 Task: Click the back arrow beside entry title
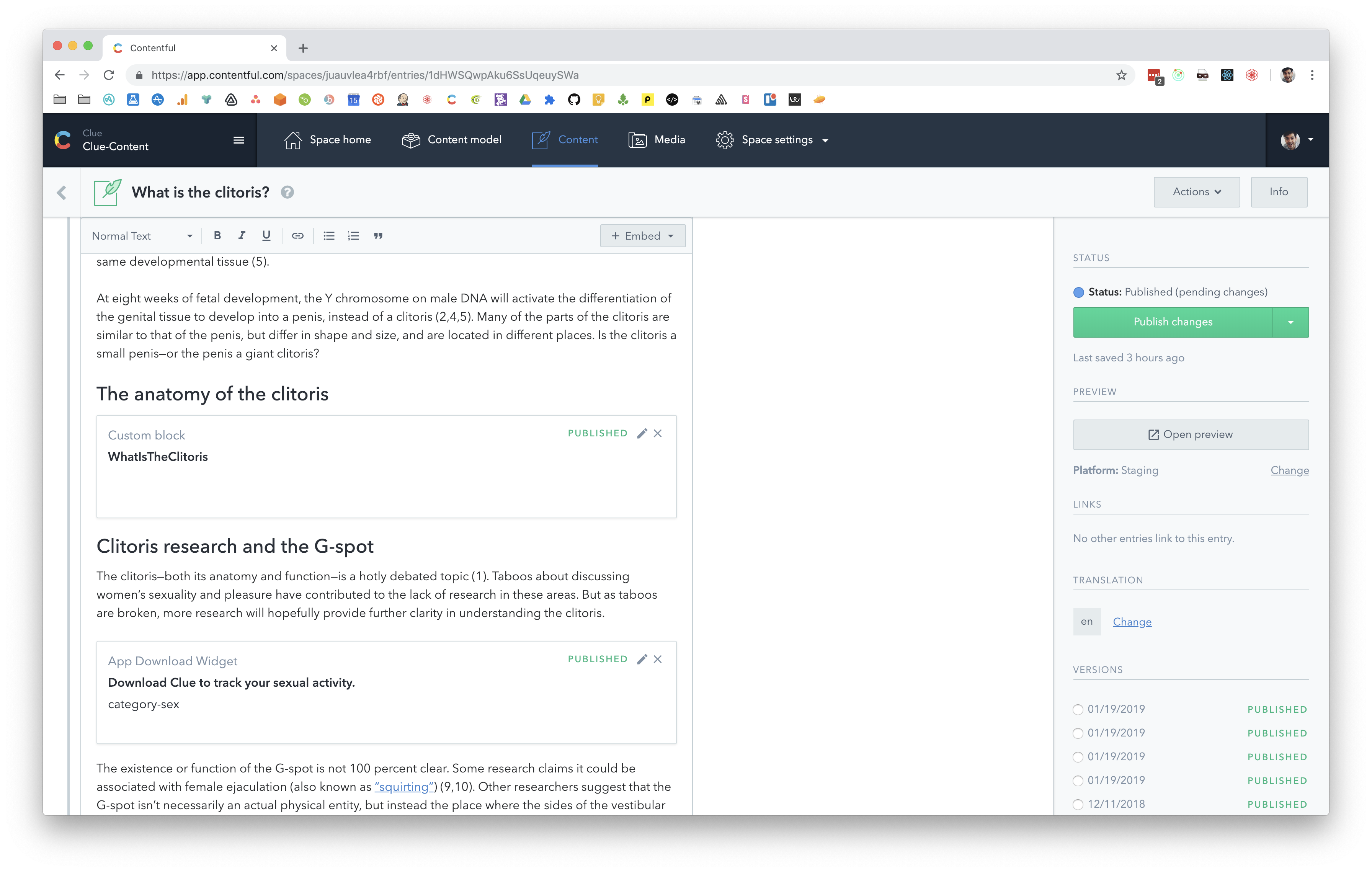pos(62,193)
